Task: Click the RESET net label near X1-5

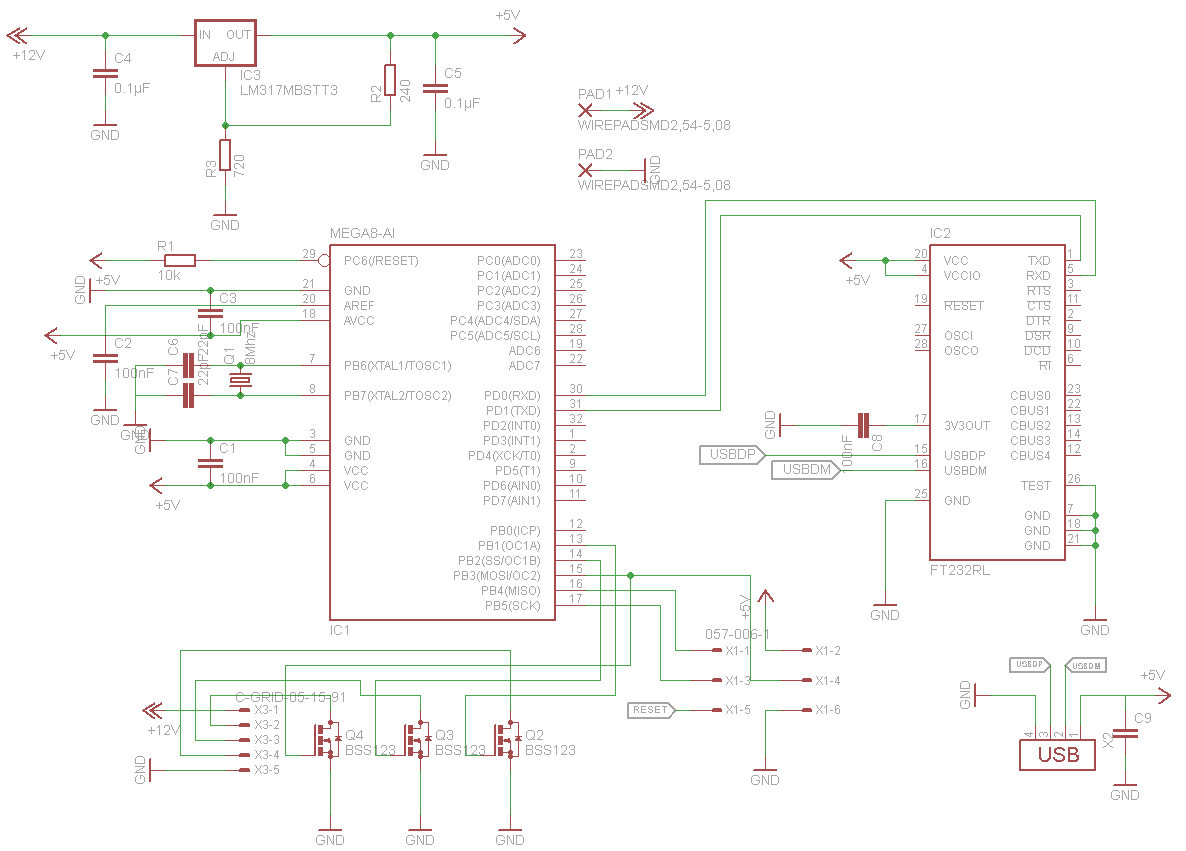Action: click(651, 710)
